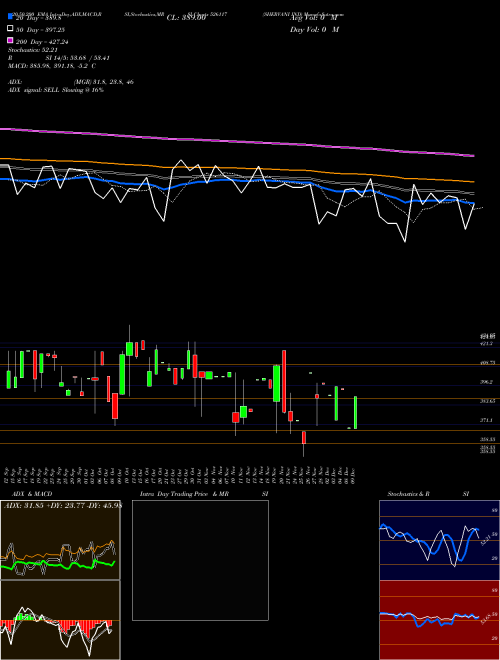This screenshot has width=500, height=660.
Task: Click the 'Stochastics & R SI' panel title
Action: coord(428,494)
